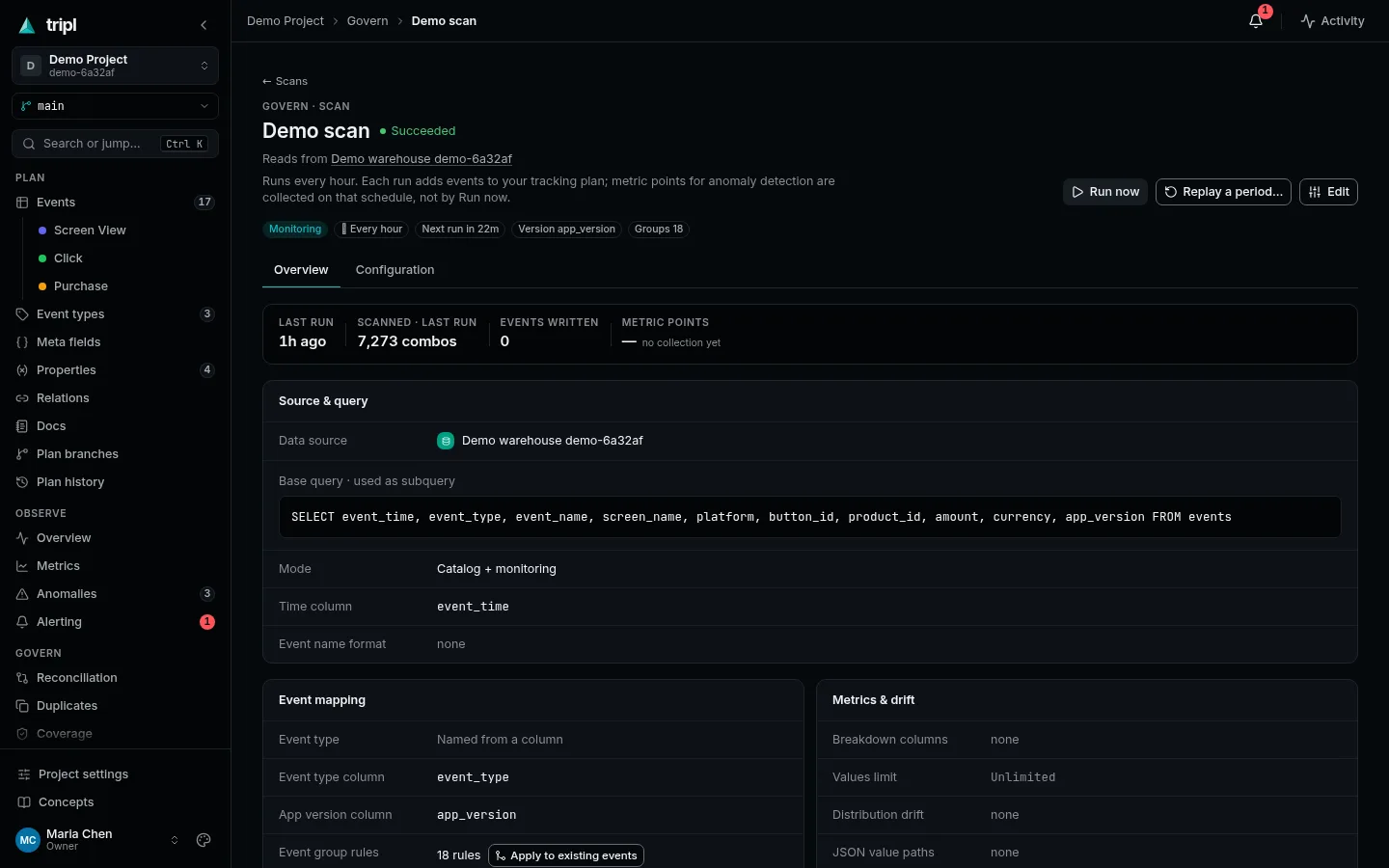The height and width of the screenshot is (868, 1389).
Task: Click Govern in the breadcrumb
Action: pyautogui.click(x=368, y=21)
